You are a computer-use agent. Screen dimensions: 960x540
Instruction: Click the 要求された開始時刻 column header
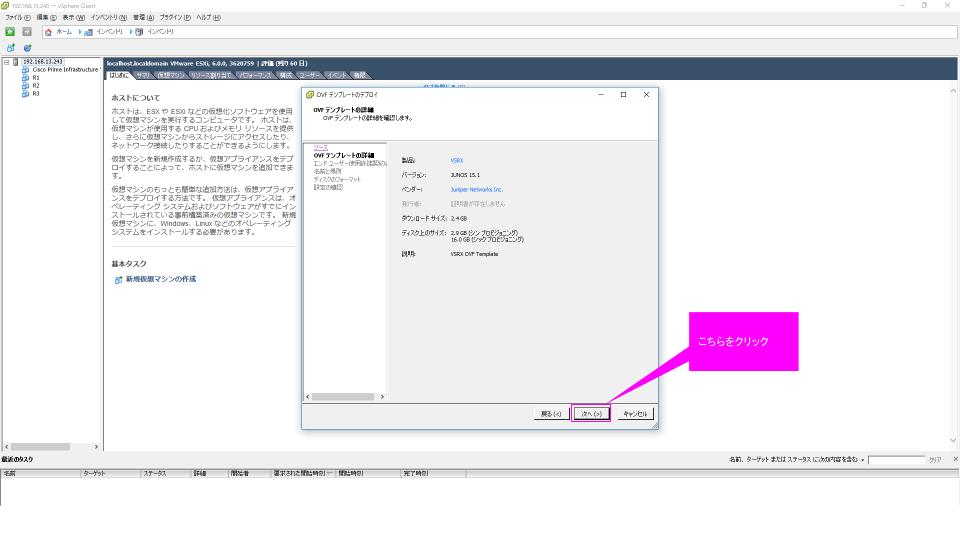click(304, 473)
